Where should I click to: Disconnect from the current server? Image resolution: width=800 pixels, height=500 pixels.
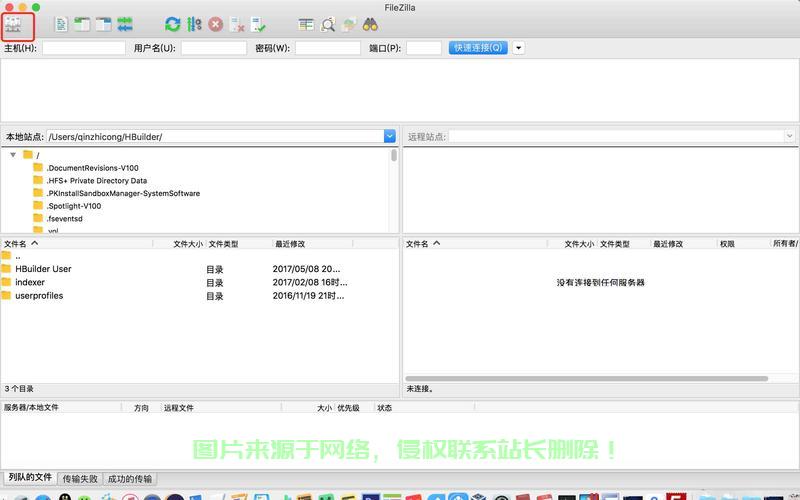pyautogui.click(x=237, y=24)
